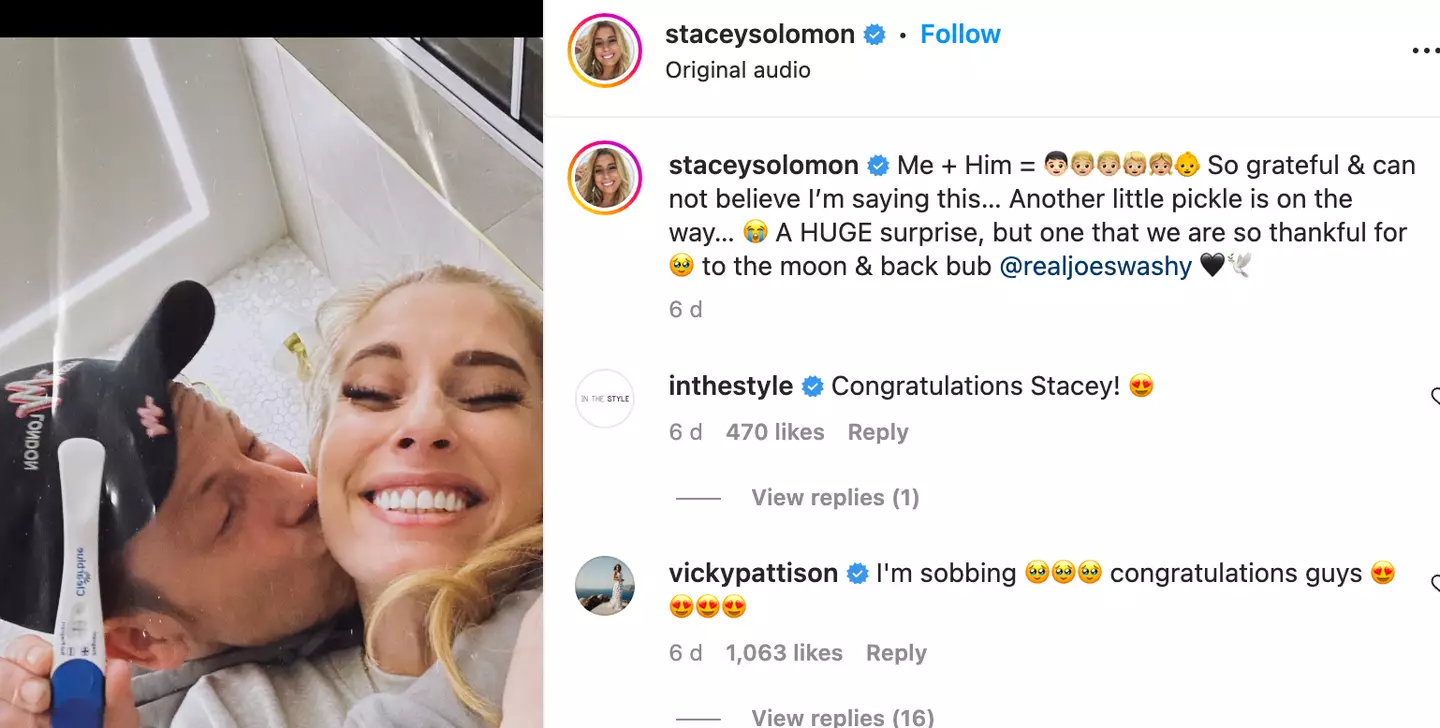
Task: Expand View replies (1) under inthestyle's comment
Action: point(835,497)
